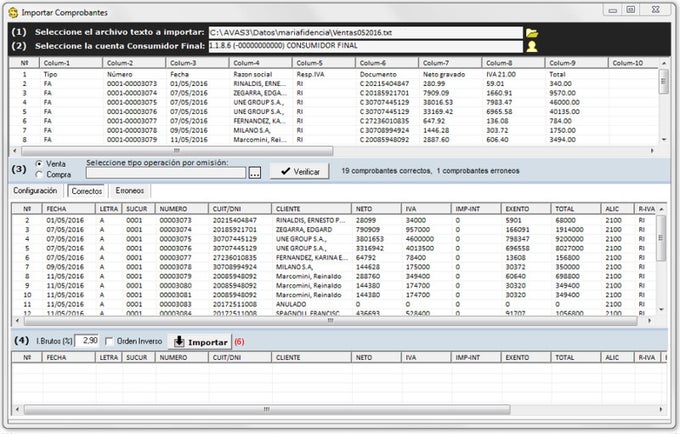Click the CUIT/DNI header in Correctos grid
Viewport: 680px width, 434px height.
click(240, 209)
